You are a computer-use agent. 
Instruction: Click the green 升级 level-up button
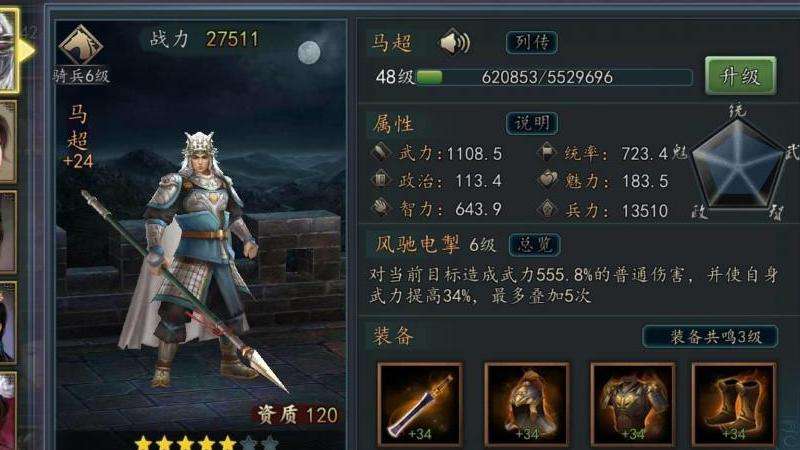click(x=740, y=76)
